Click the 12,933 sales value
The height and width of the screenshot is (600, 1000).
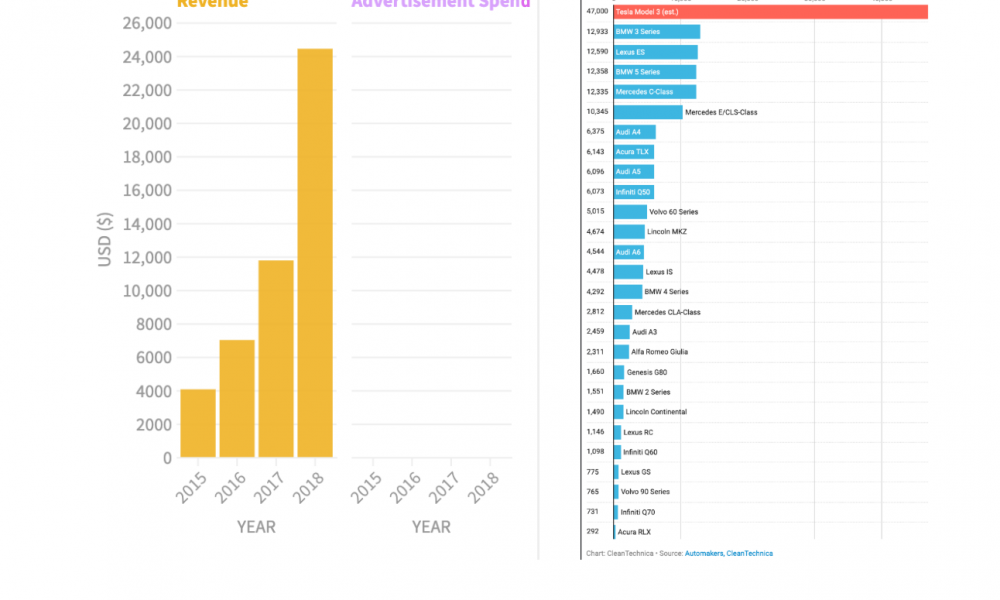click(597, 31)
